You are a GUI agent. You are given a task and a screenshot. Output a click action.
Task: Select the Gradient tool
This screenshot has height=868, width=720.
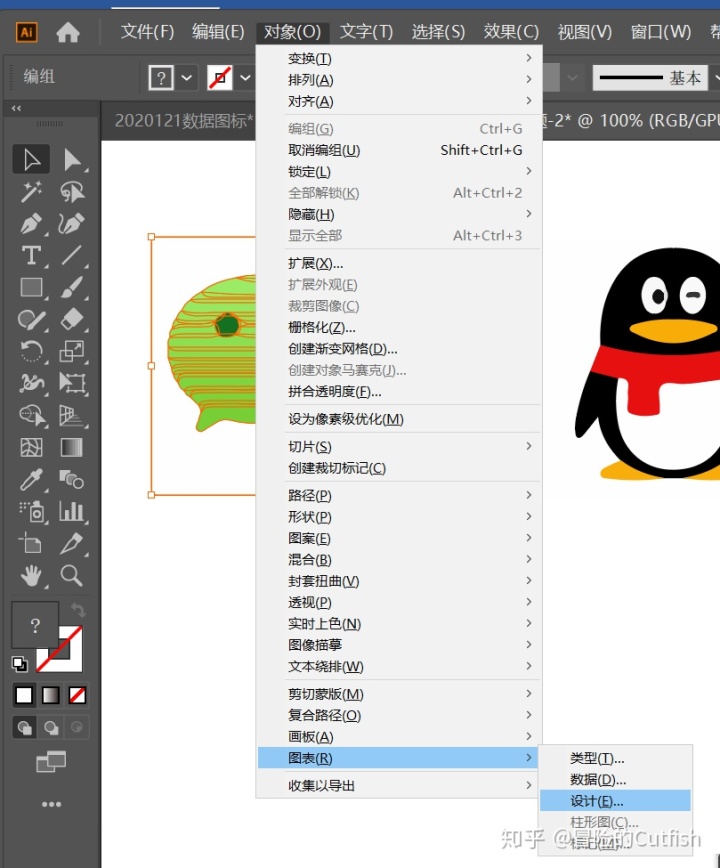tap(72, 447)
